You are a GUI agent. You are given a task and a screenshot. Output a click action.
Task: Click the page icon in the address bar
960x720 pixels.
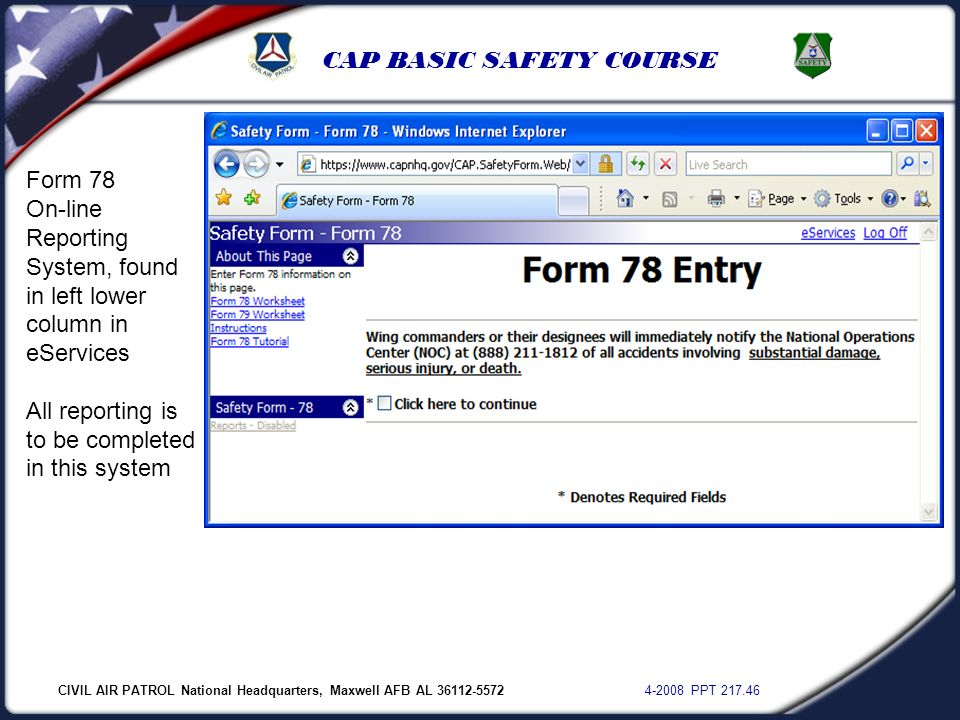click(307, 164)
